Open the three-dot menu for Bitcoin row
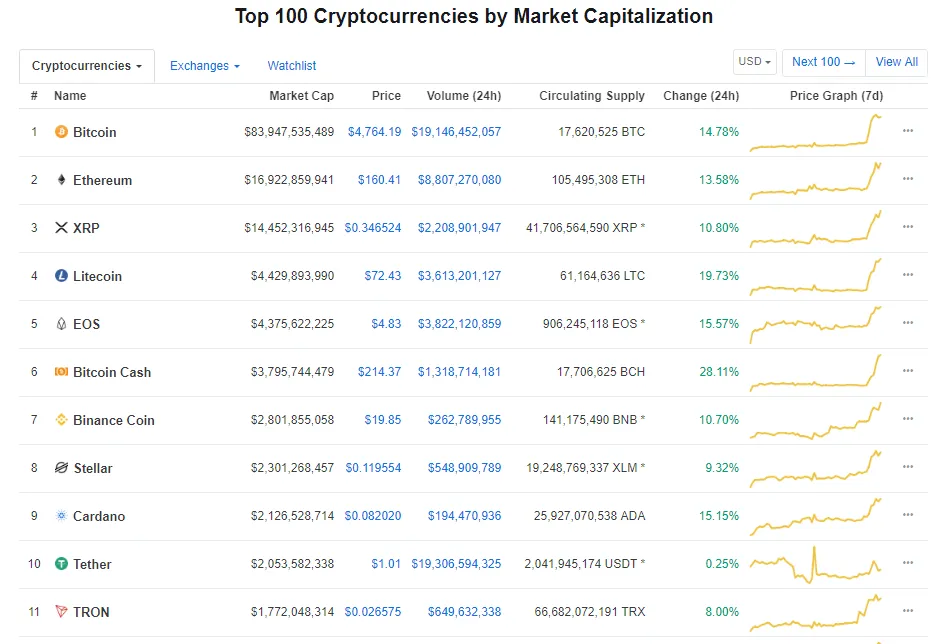This screenshot has height=644, width=951. tap(907, 131)
